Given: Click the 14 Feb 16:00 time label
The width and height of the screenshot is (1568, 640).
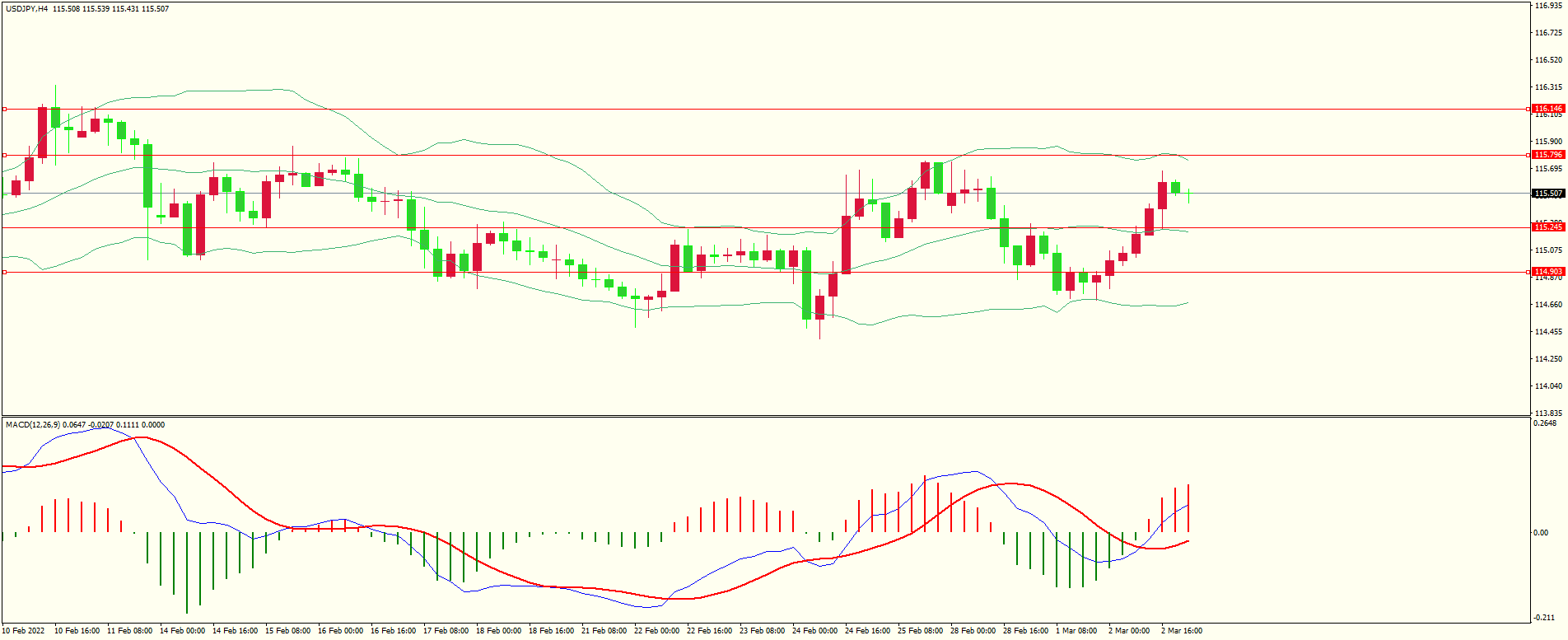Looking at the screenshot, I should pos(235,631).
